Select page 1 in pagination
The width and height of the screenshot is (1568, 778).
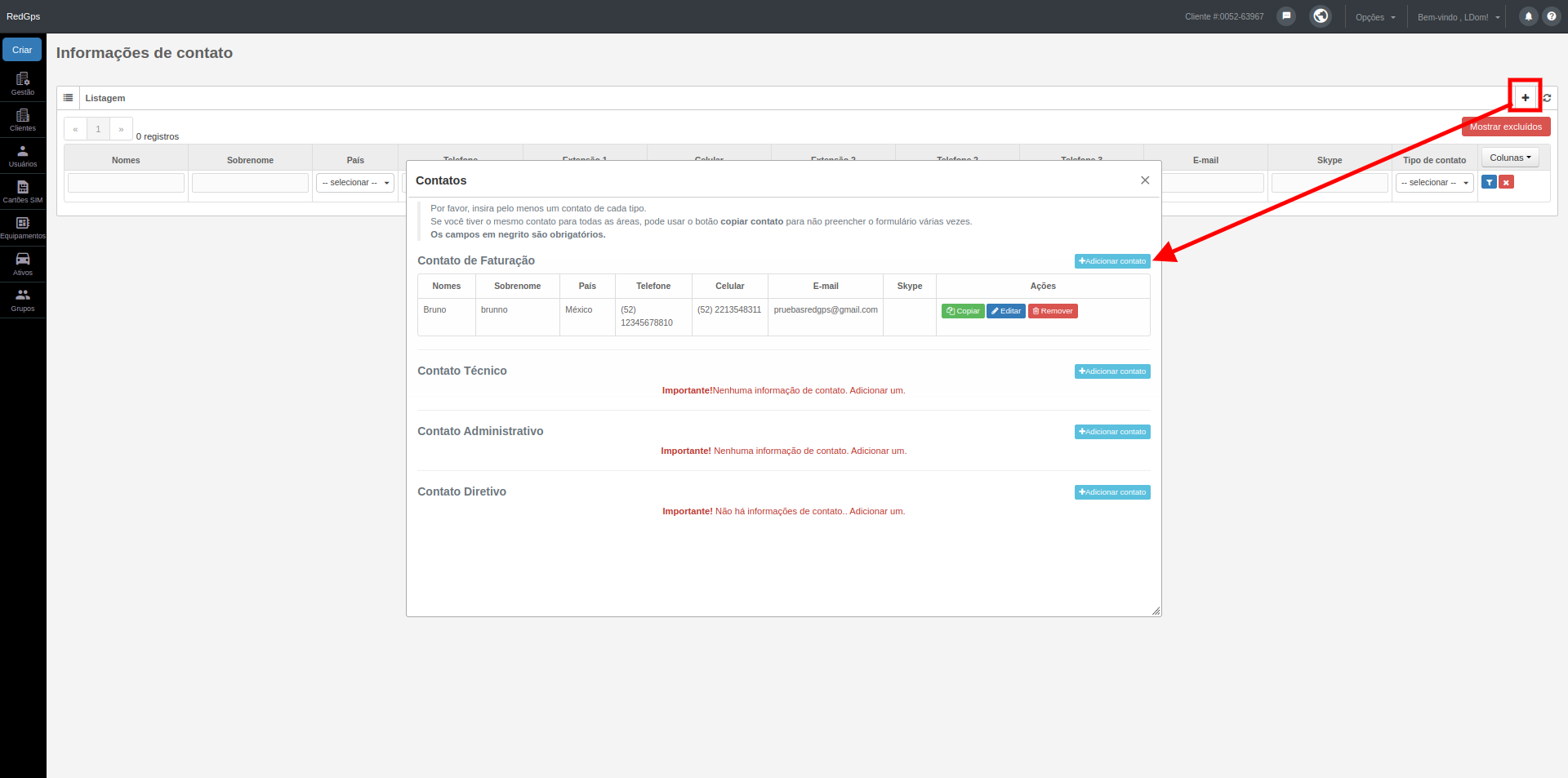click(x=98, y=129)
